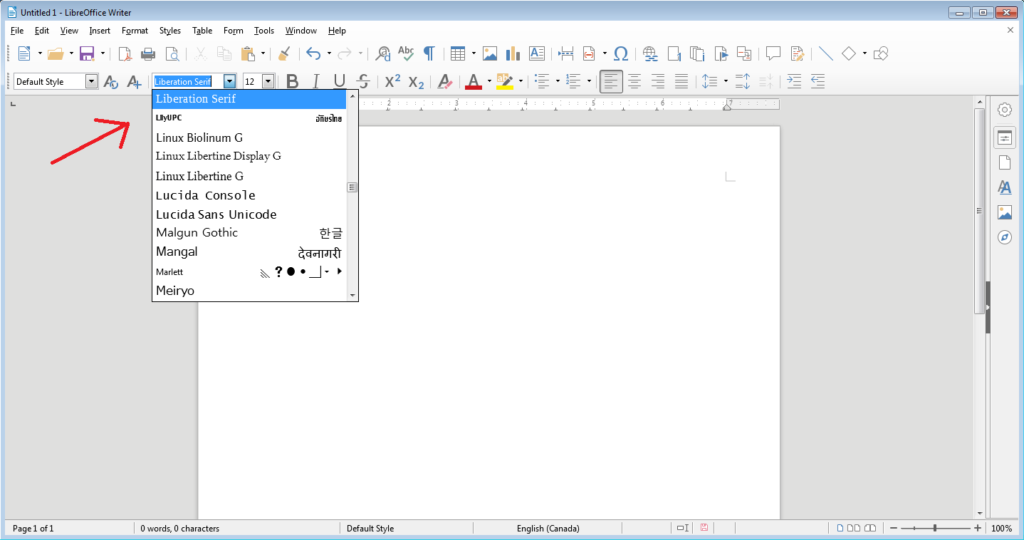Viewport: 1024px width, 540px height.
Task: Toggle Italic formatting
Action: tap(316, 82)
